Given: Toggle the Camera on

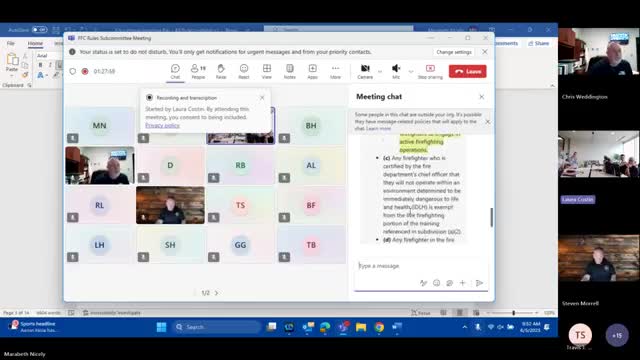Looking at the screenshot, I should 365,71.
